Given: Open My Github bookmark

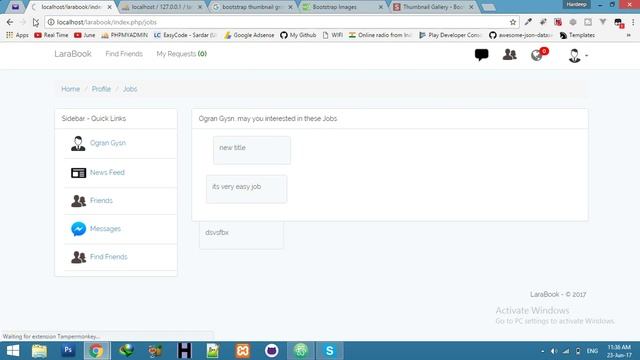Looking at the screenshot, I should point(298,35).
